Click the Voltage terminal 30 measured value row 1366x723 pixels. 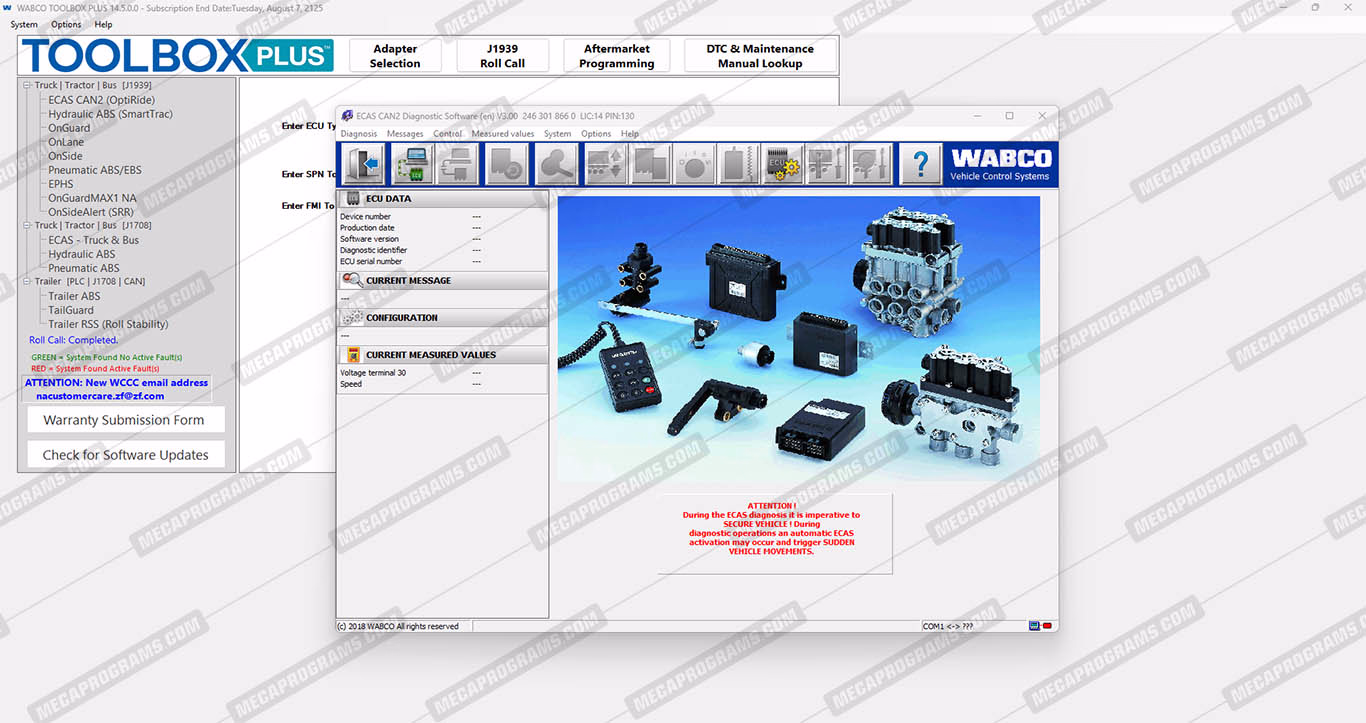point(442,373)
